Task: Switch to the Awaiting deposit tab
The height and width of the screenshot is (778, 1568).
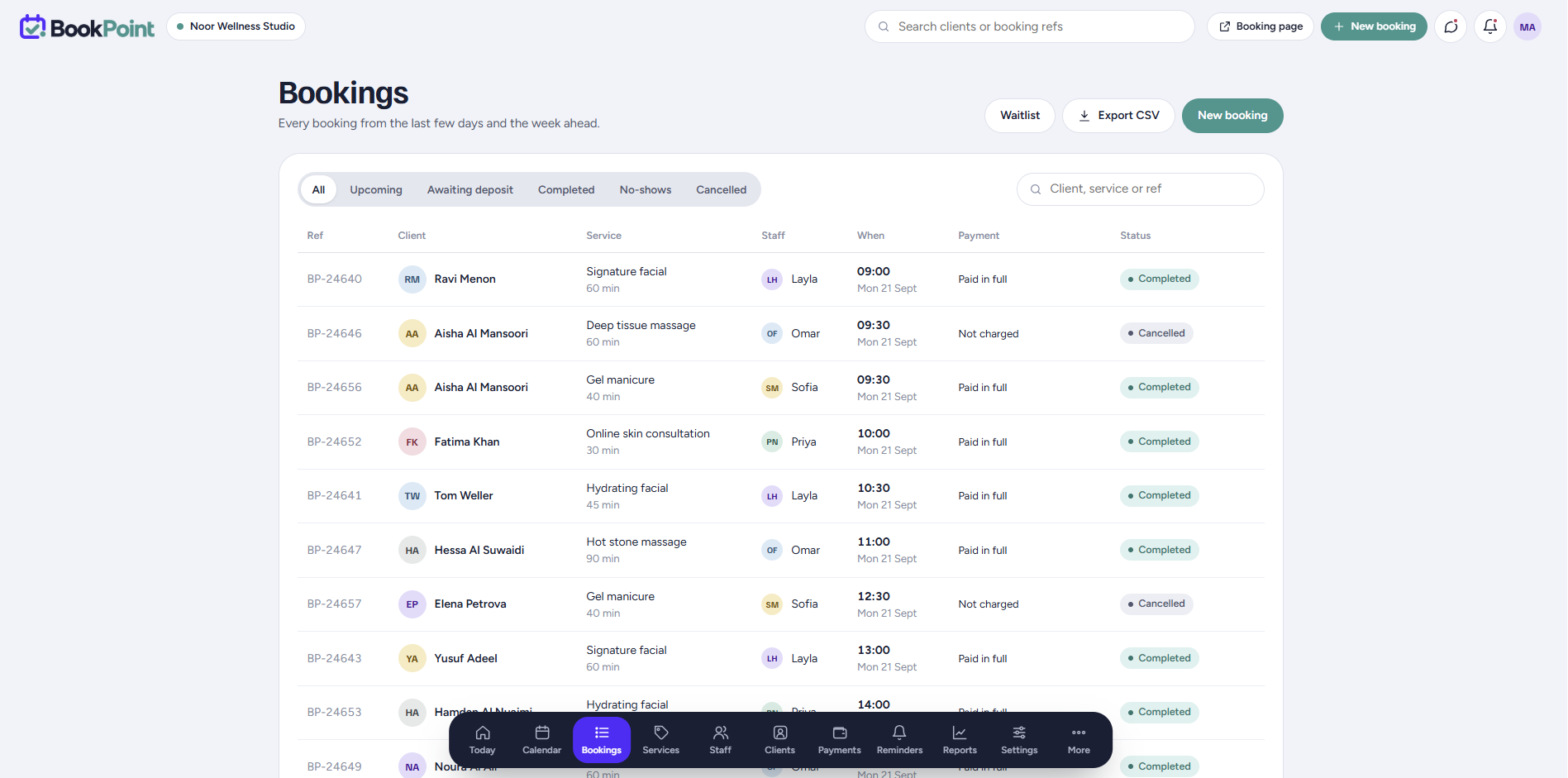Action: 470,189
